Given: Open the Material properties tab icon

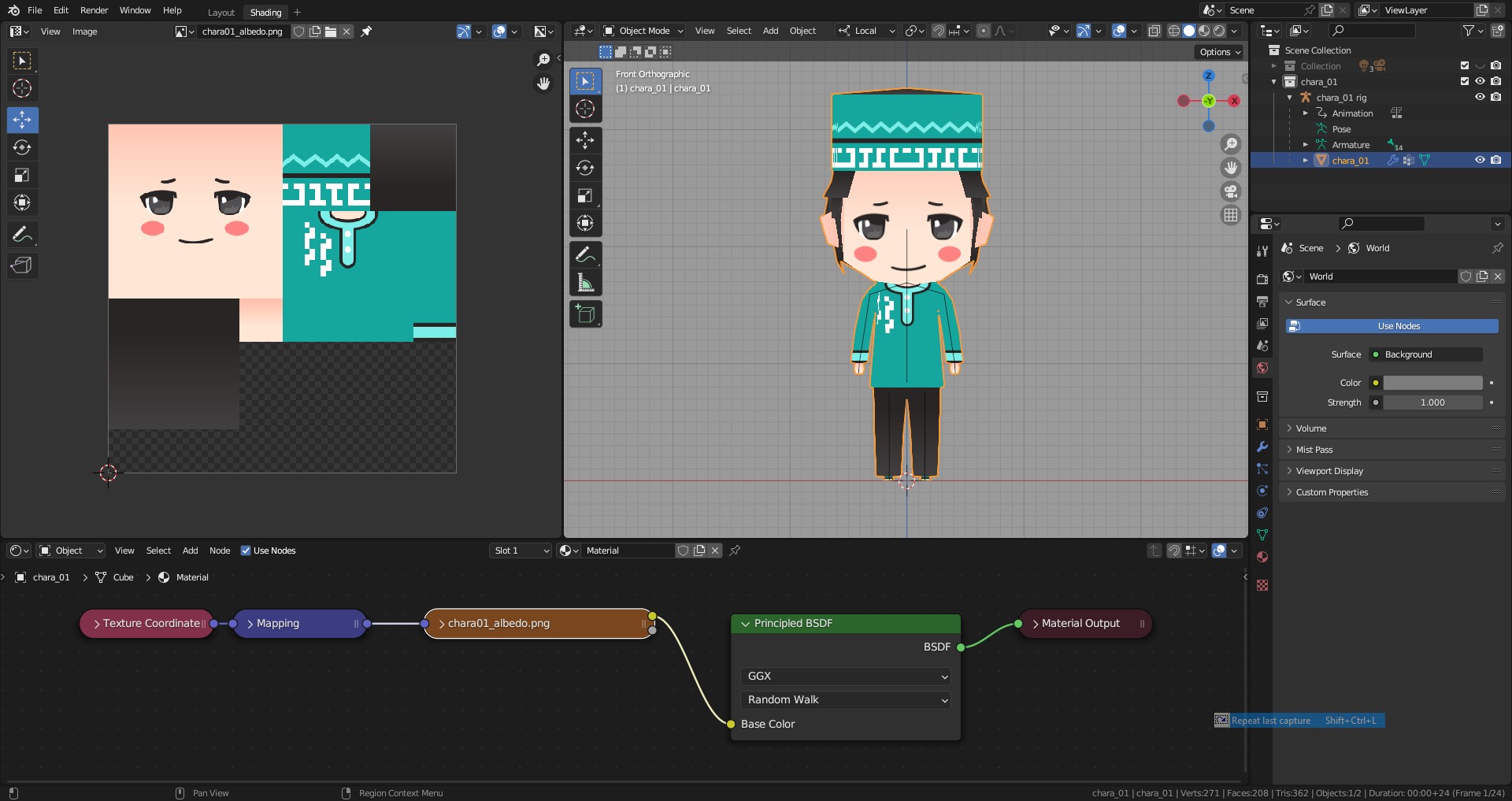Looking at the screenshot, I should [x=1262, y=557].
